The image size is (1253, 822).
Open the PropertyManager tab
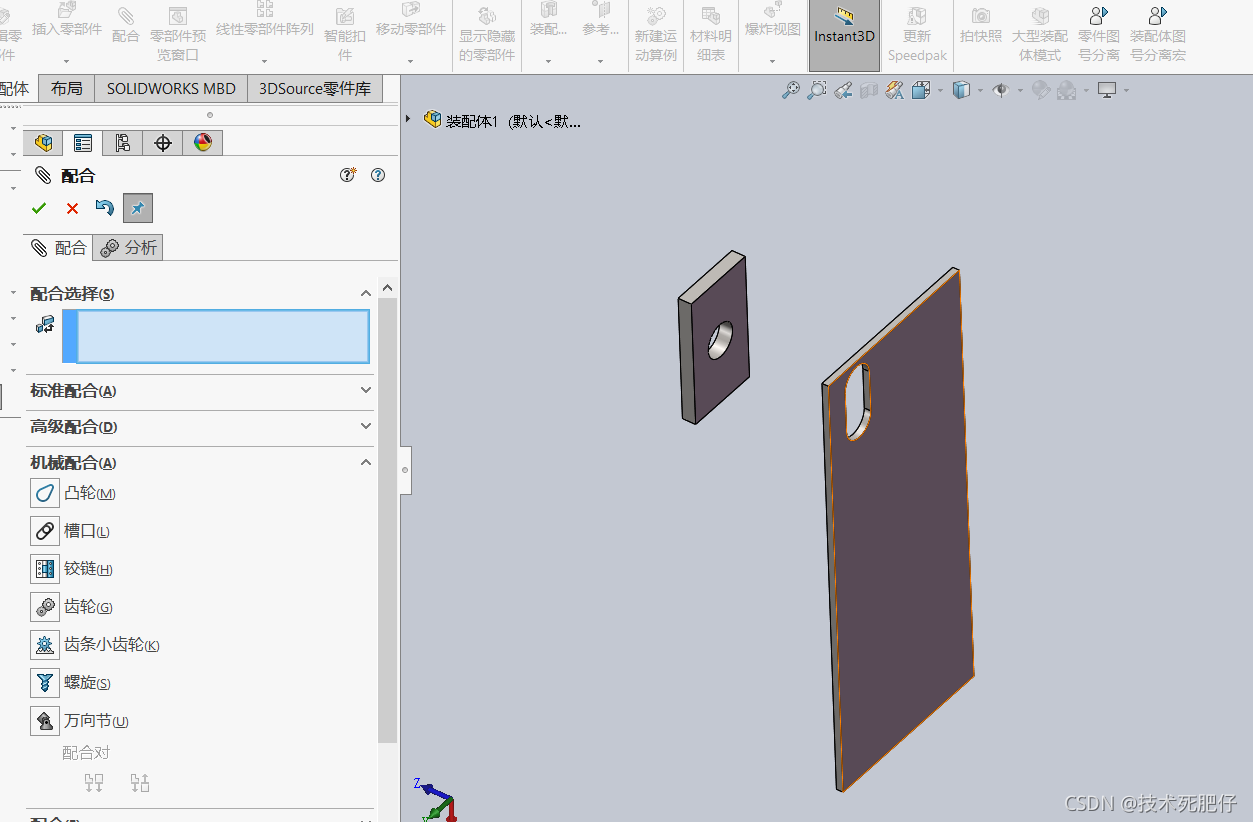pyautogui.click(x=83, y=143)
